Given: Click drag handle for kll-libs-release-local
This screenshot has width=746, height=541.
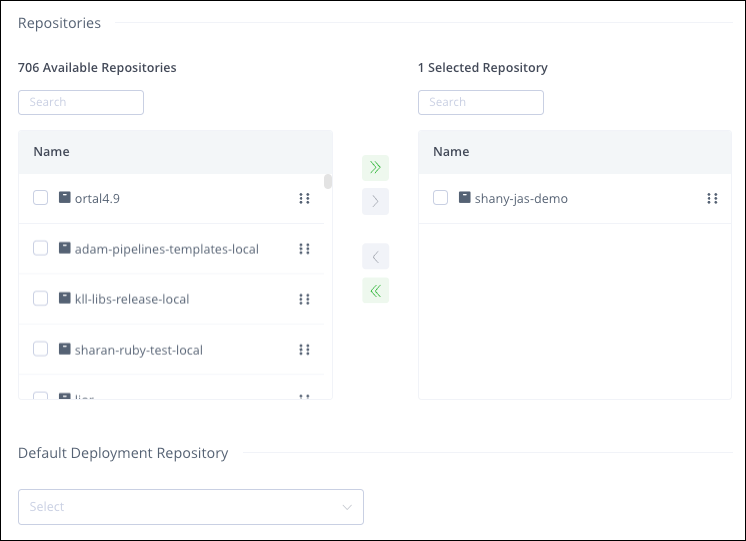Looking at the screenshot, I should 304,299.
